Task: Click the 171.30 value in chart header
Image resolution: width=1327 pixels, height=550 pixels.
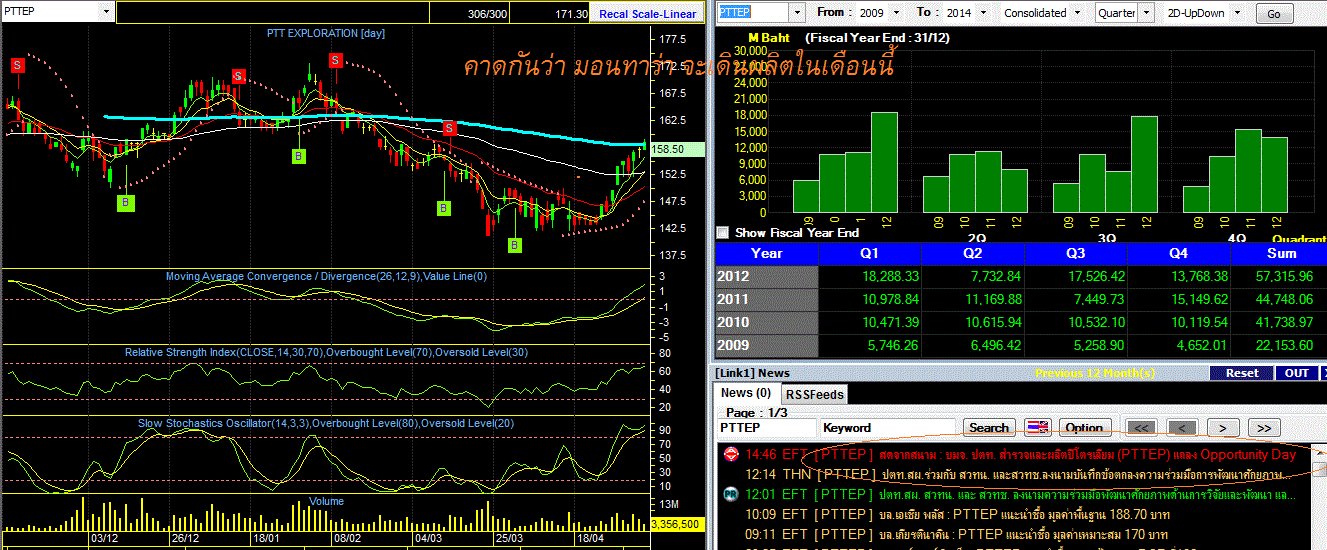Action: (570, 14)
